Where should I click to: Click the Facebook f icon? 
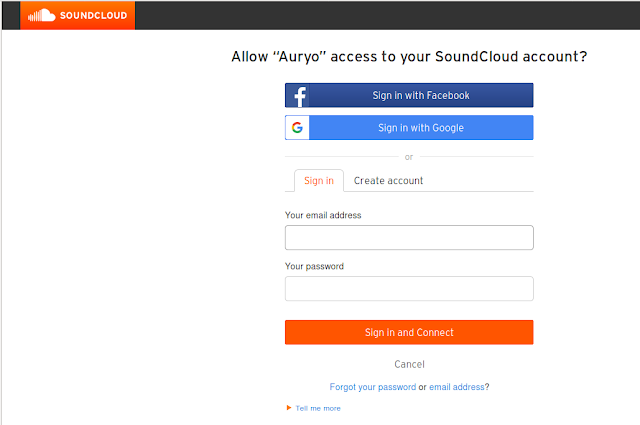(x=300, y=96)
